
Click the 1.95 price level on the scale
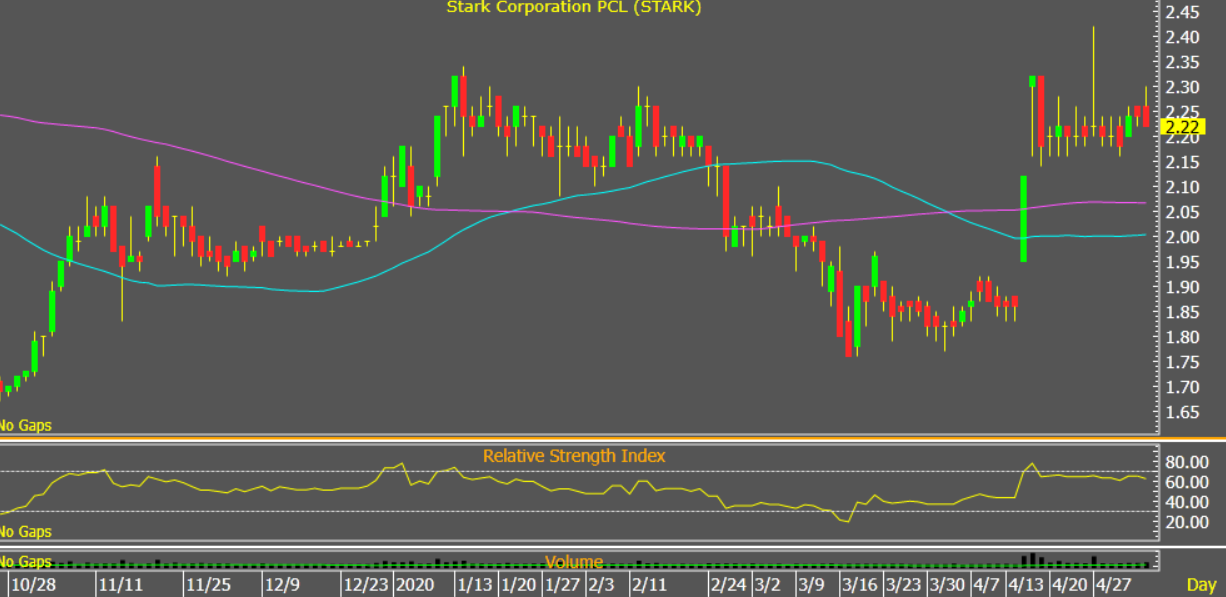point(1183,262)
